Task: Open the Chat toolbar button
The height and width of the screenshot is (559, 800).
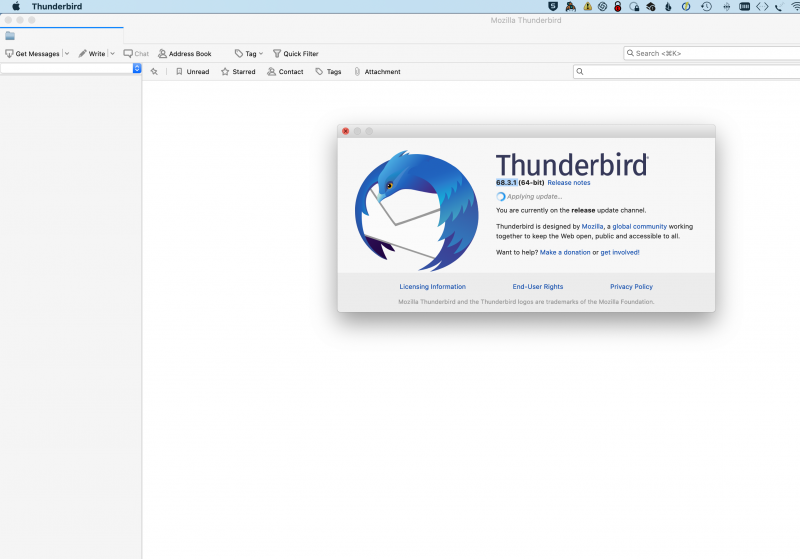Action: 136,54
